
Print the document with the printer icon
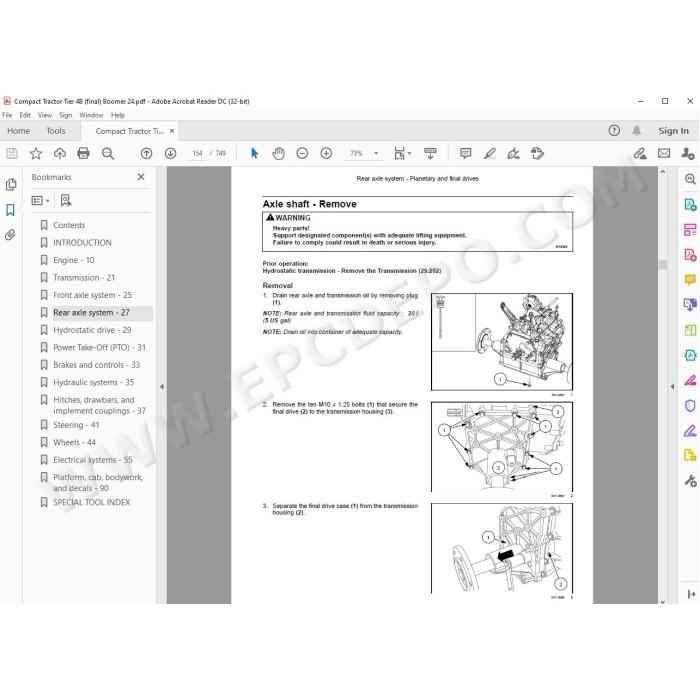click(83, 154)
